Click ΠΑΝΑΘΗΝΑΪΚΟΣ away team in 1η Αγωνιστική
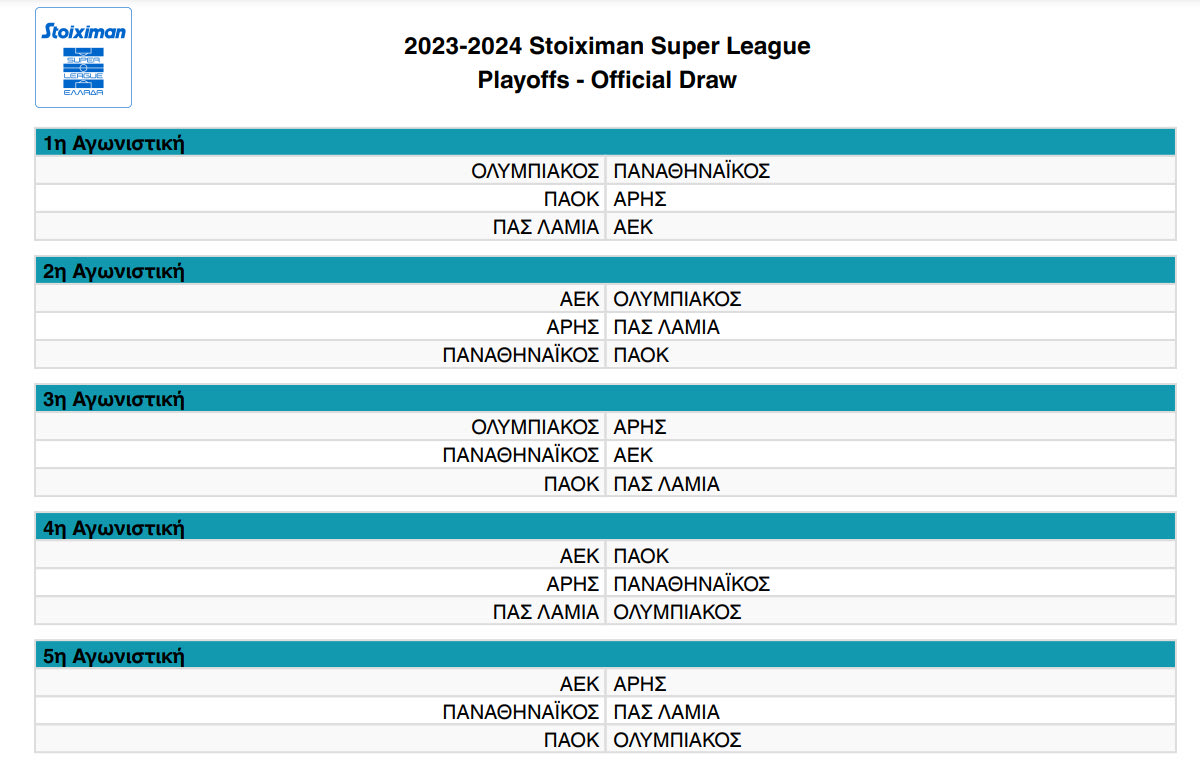Image resolution: width=1200 pixels, height=765 pixels. click(x=692, y=171)
